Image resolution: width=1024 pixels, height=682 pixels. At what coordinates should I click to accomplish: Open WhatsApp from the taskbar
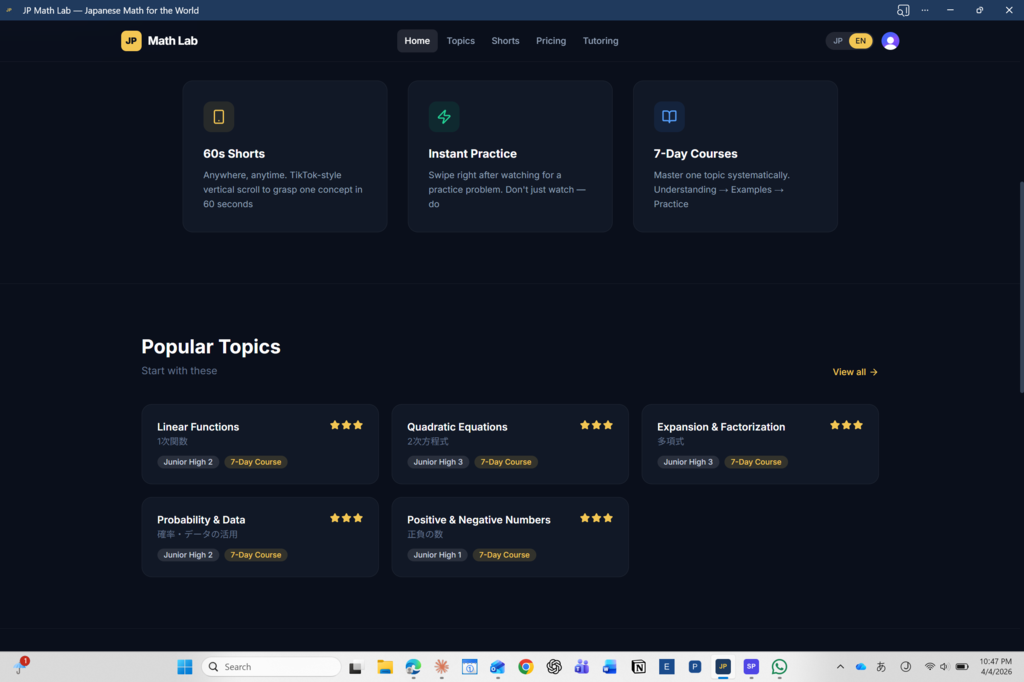[779, 667]
